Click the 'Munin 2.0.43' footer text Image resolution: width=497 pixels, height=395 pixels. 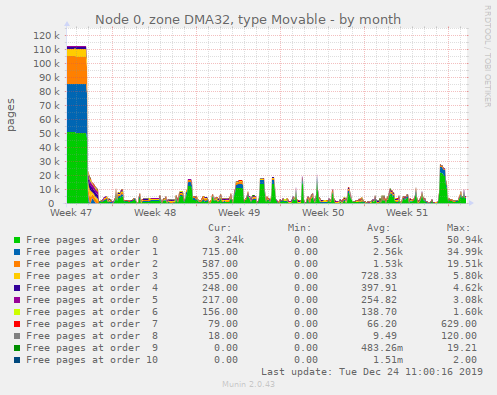(x=249, y=384)
